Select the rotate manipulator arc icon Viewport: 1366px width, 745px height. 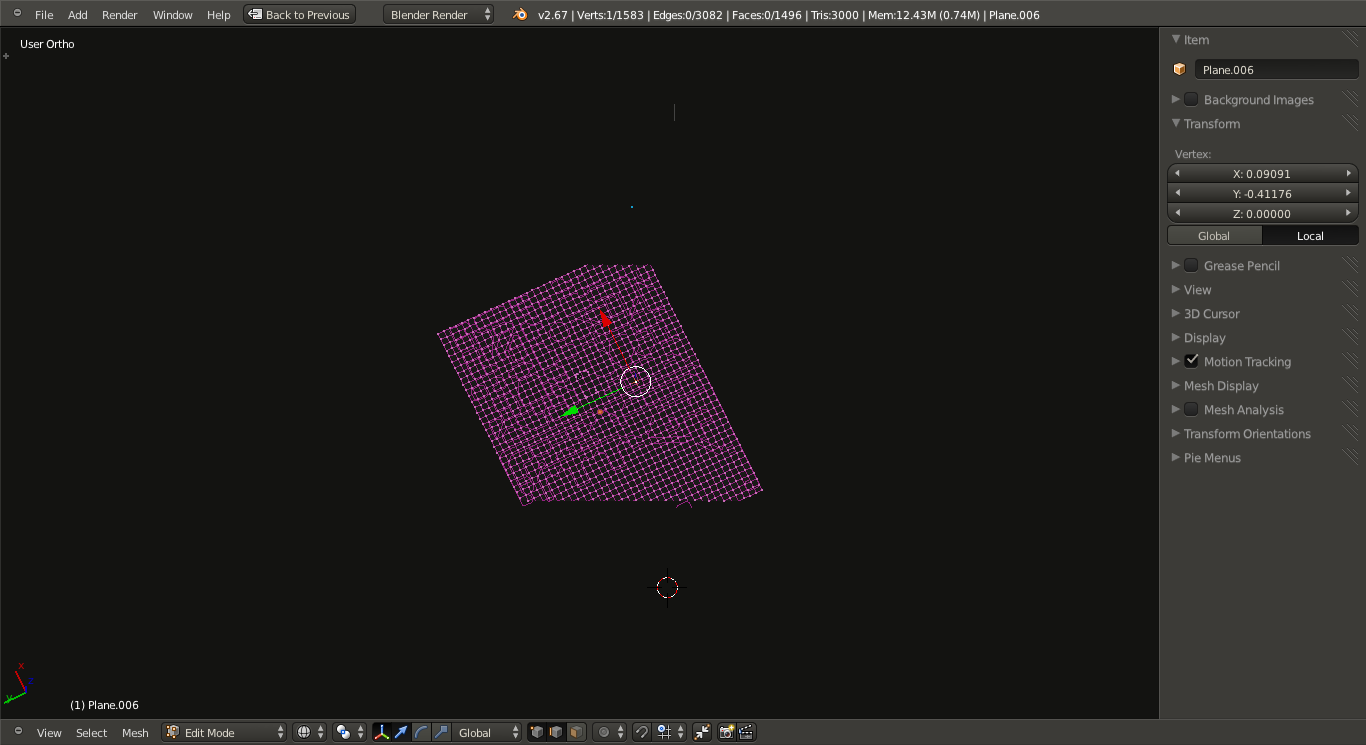tap(421, 732)
